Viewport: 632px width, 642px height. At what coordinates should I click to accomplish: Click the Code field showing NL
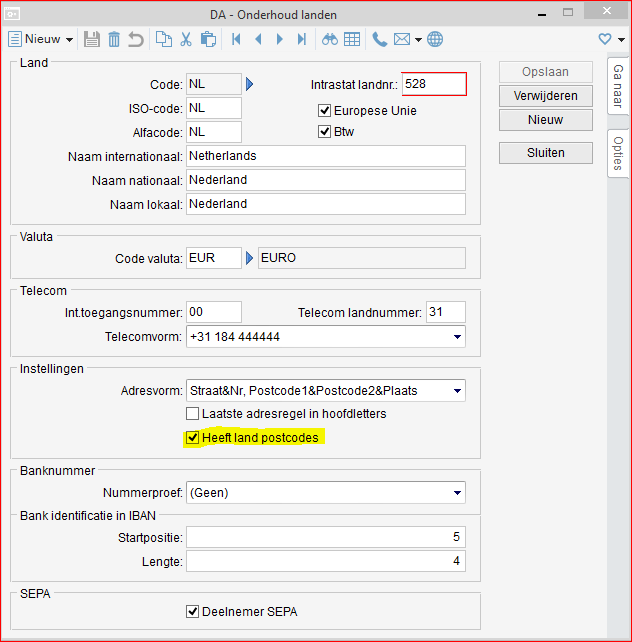(x=214, y=84)
